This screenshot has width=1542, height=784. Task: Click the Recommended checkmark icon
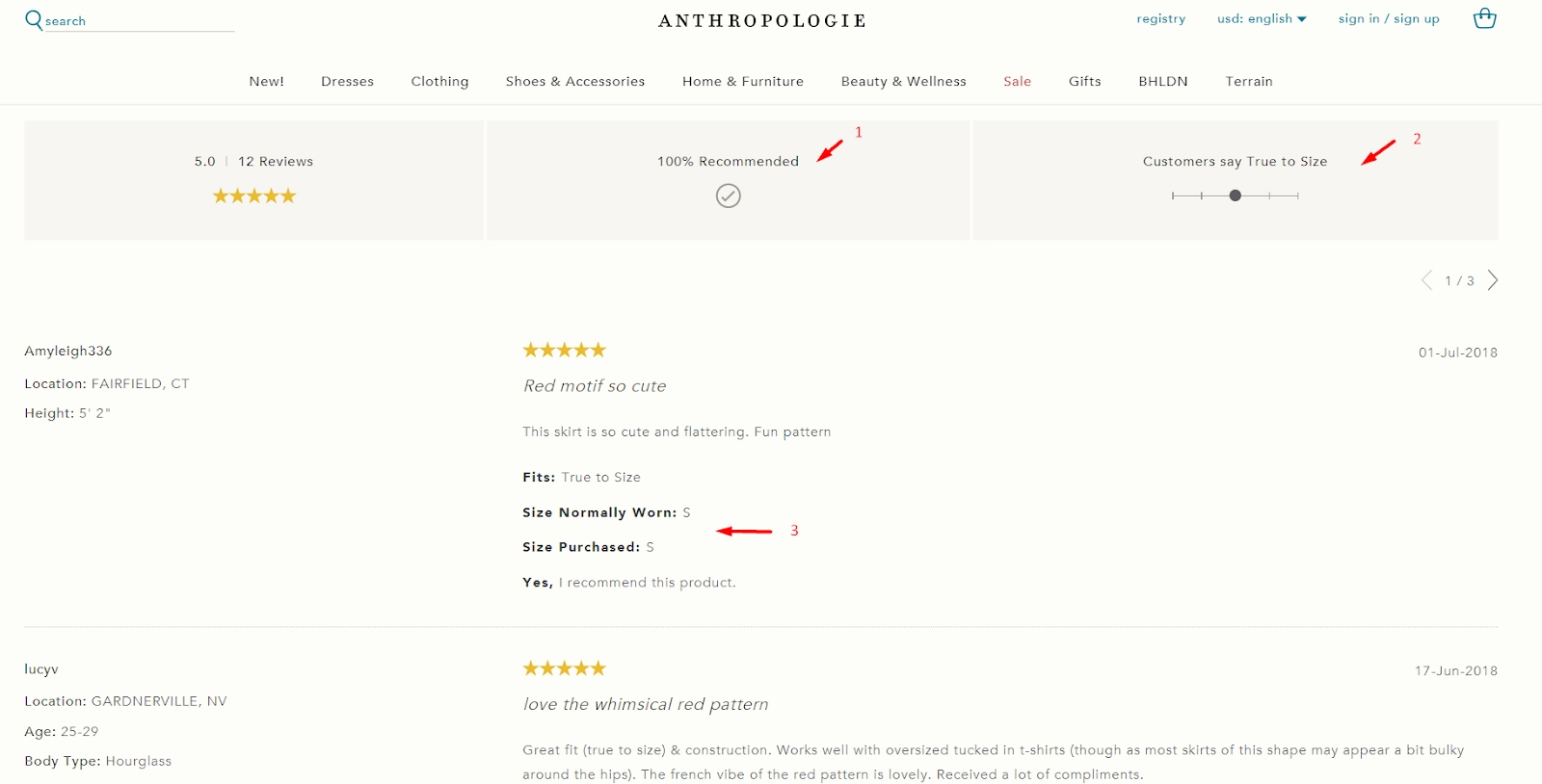click(729, 196)
